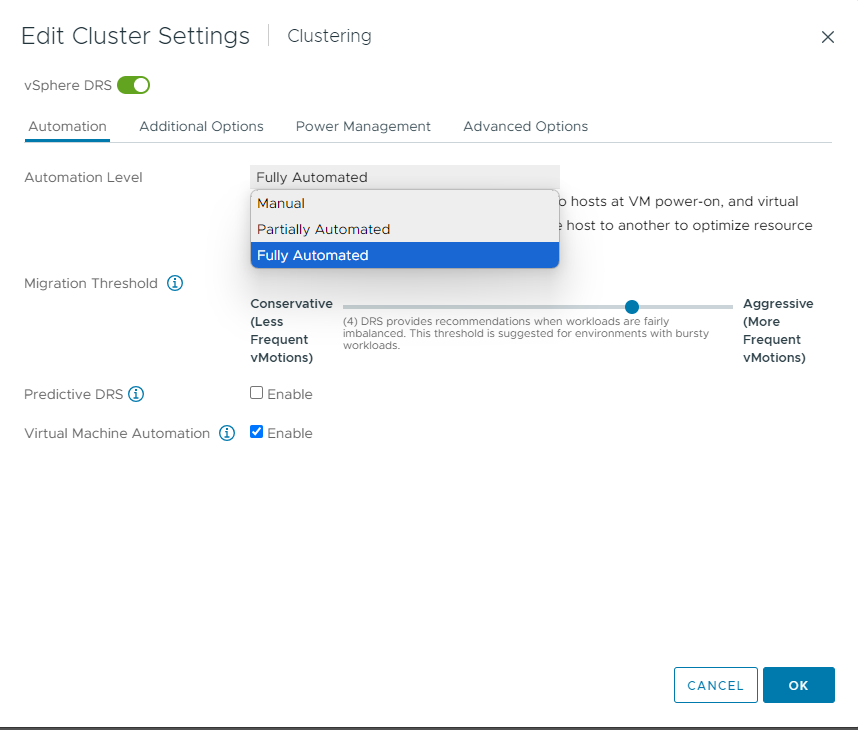Open the Advanced Options tab
858x730 pixels.
pos(526,126)
